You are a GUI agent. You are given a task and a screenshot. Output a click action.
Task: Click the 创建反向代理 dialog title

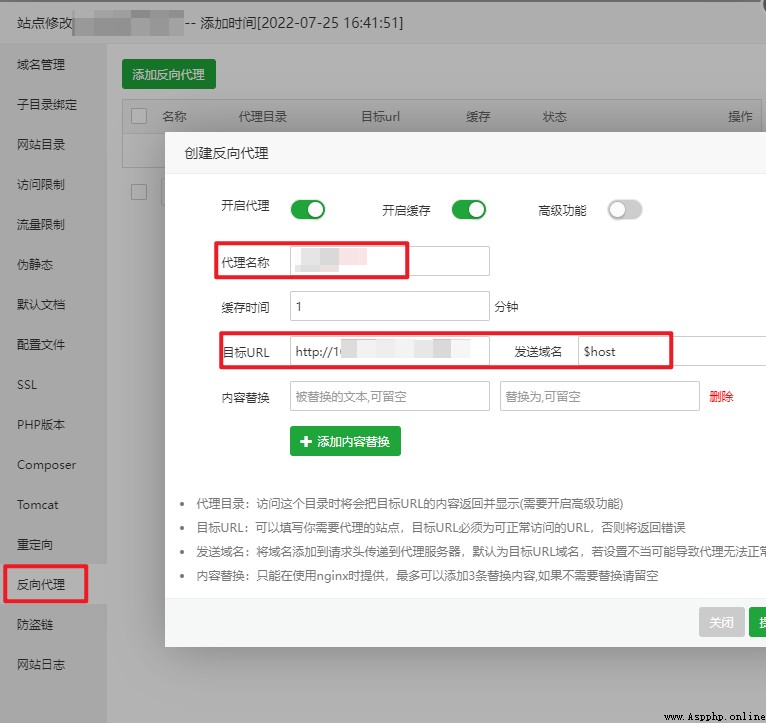(x=226, y=153)
